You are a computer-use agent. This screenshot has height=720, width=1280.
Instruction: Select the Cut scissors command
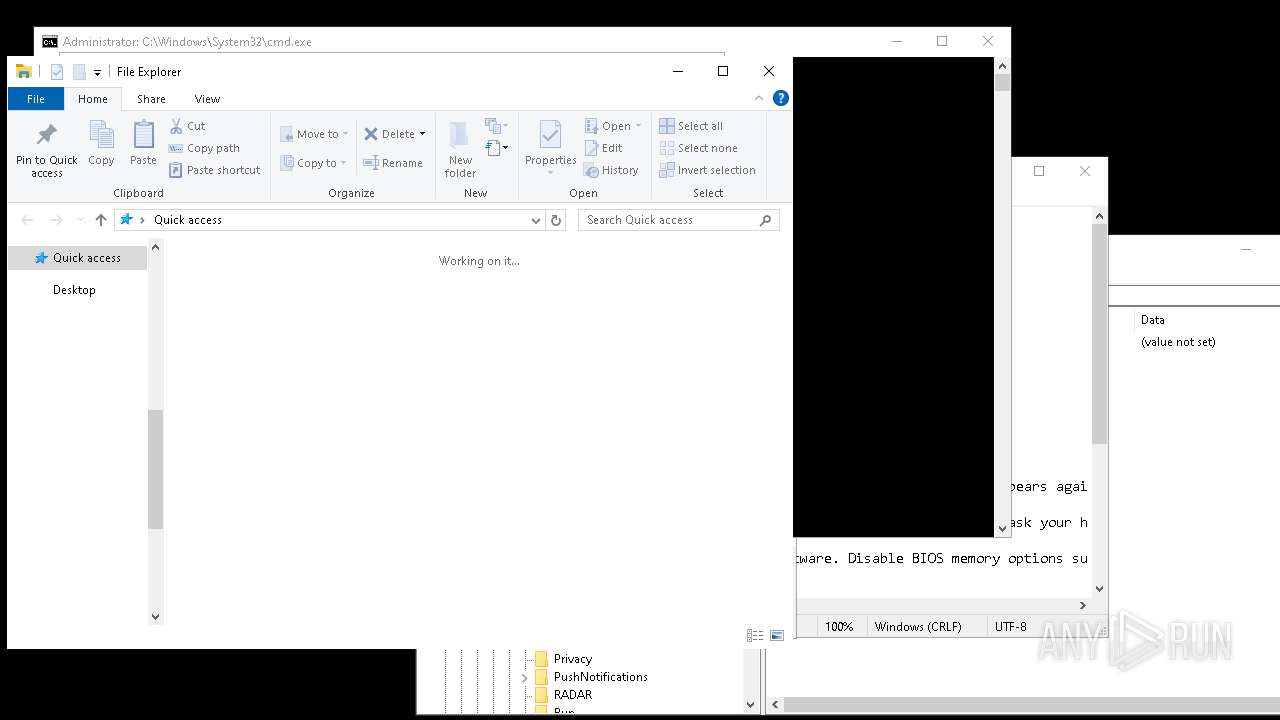(x=187, y=126)
